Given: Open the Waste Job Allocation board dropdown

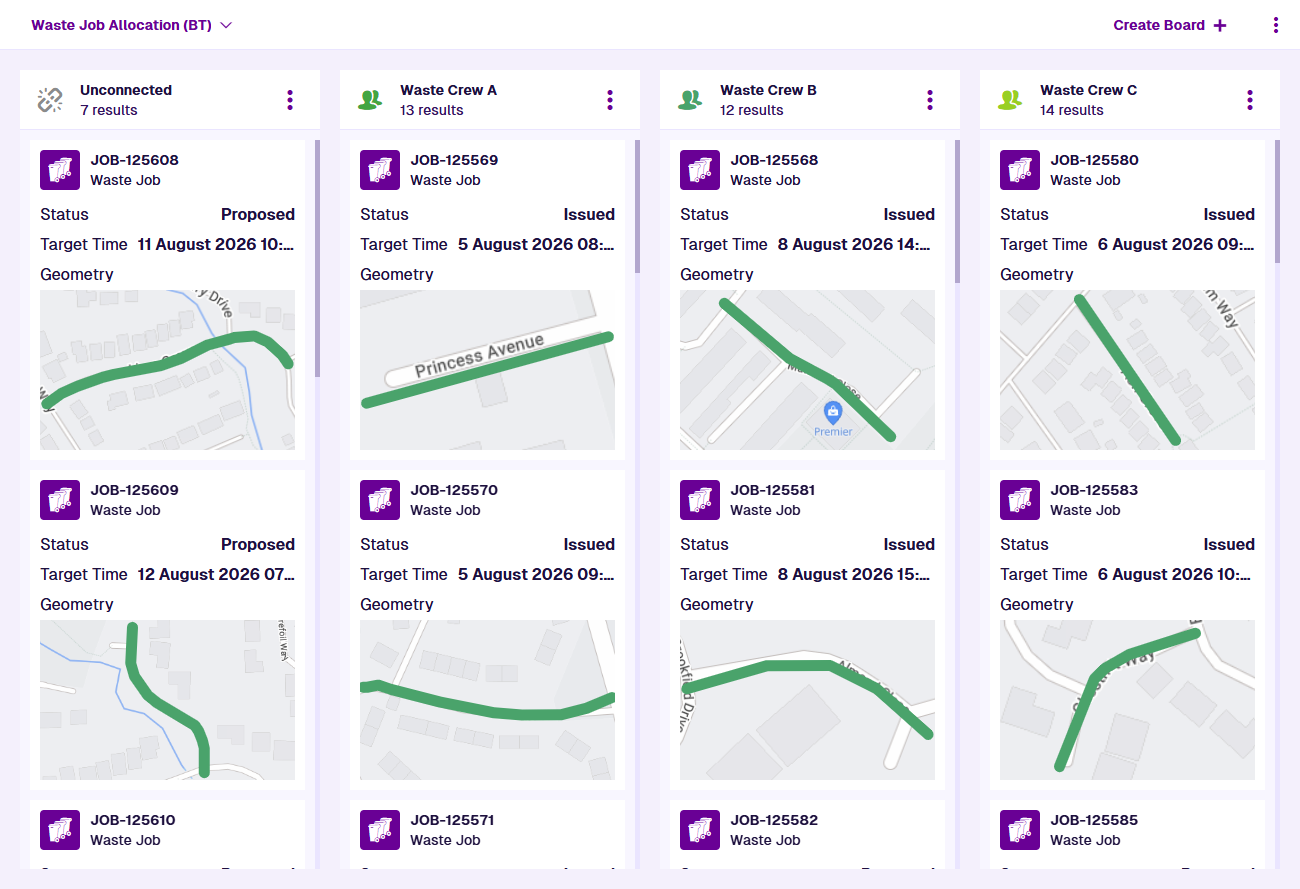Looking at the screenshot, I should [x=131, y=25].
